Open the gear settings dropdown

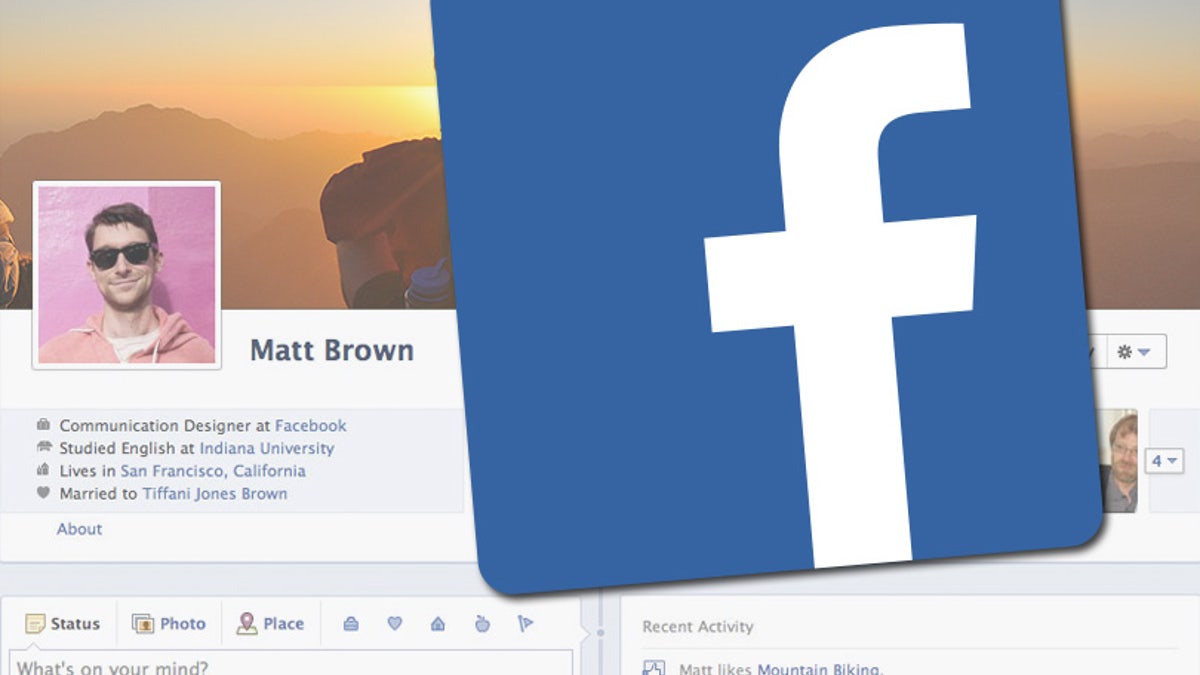[x=1134, y=352]
